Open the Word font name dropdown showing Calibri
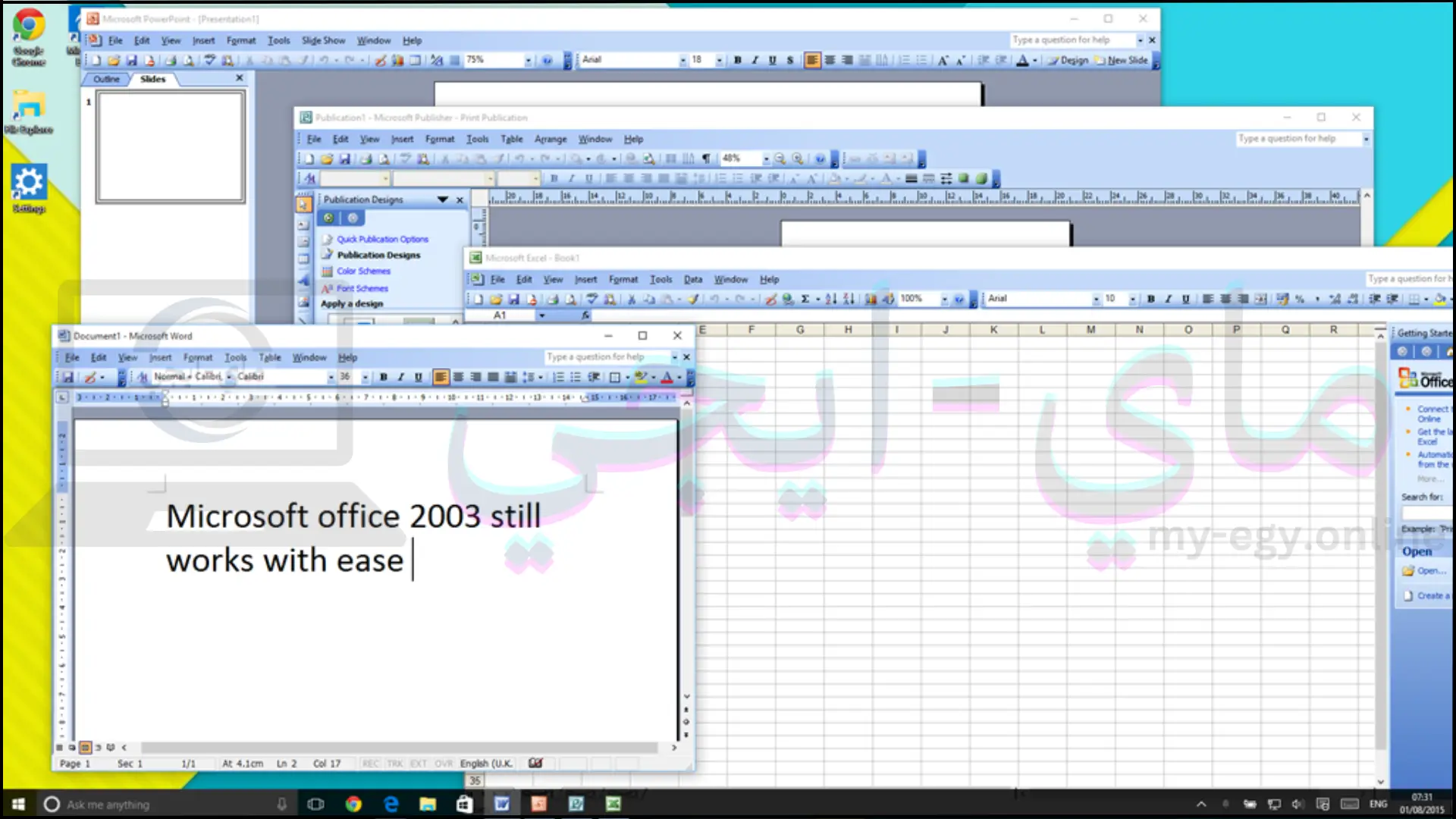1456x819 pixels. (x=331, y=377)
